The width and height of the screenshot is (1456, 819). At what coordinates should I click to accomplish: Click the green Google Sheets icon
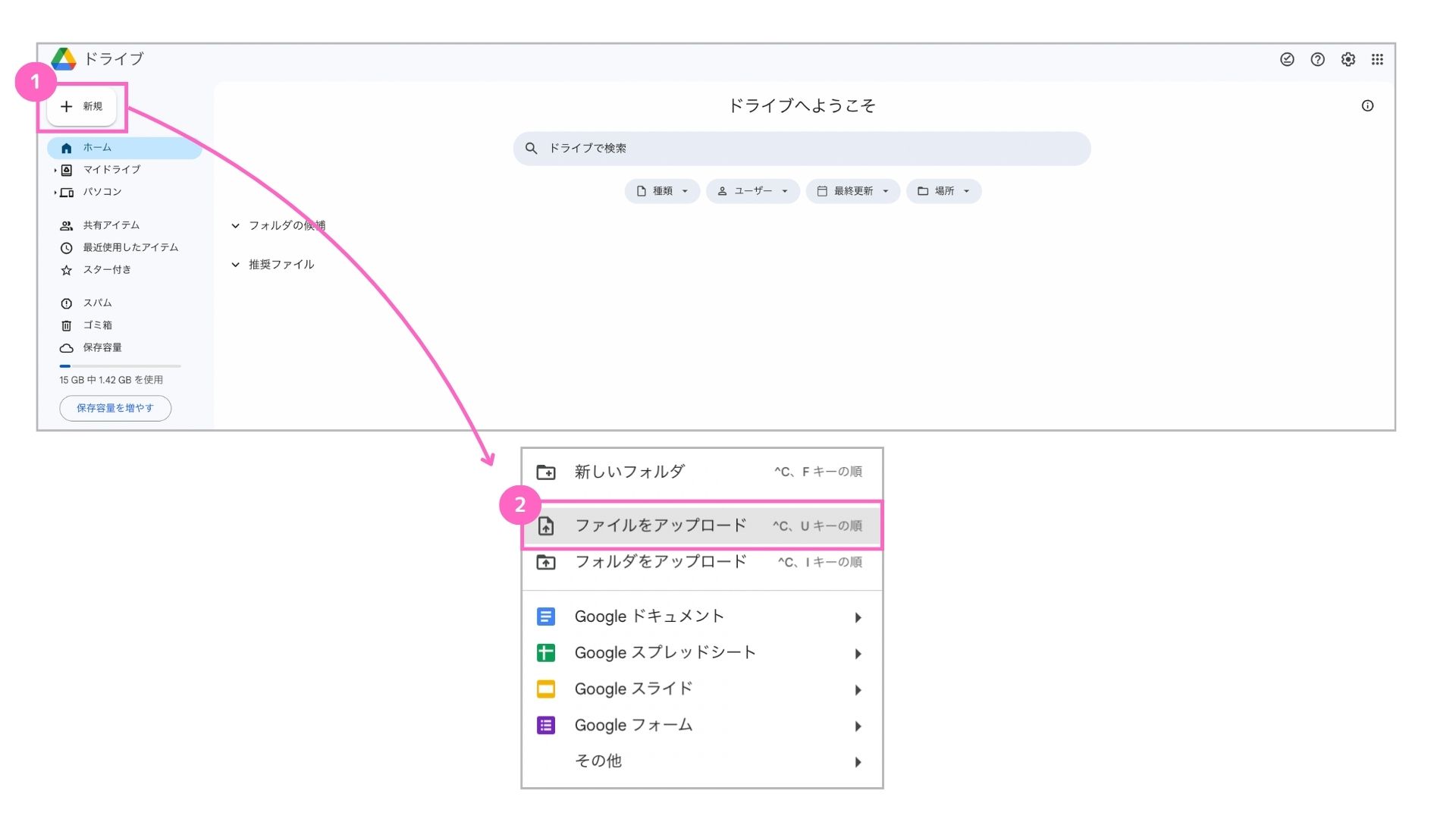(546, 653)
